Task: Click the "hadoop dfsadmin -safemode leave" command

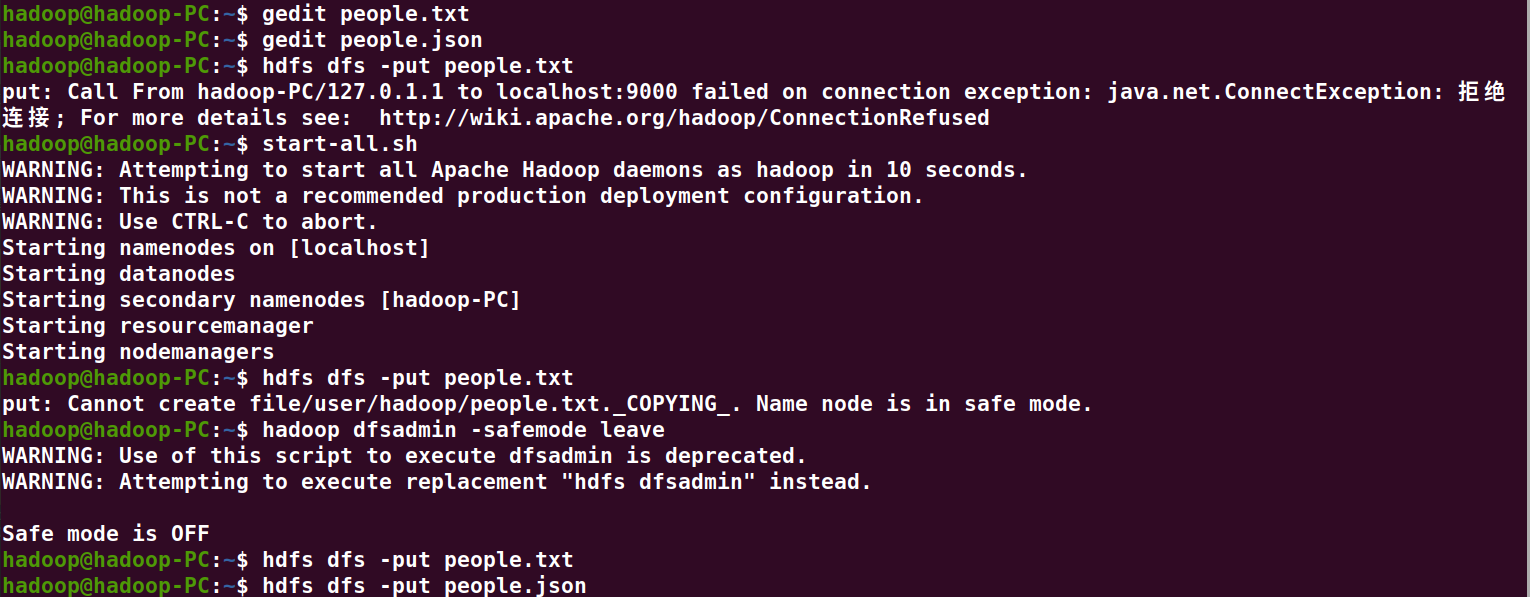Action: 463,430
